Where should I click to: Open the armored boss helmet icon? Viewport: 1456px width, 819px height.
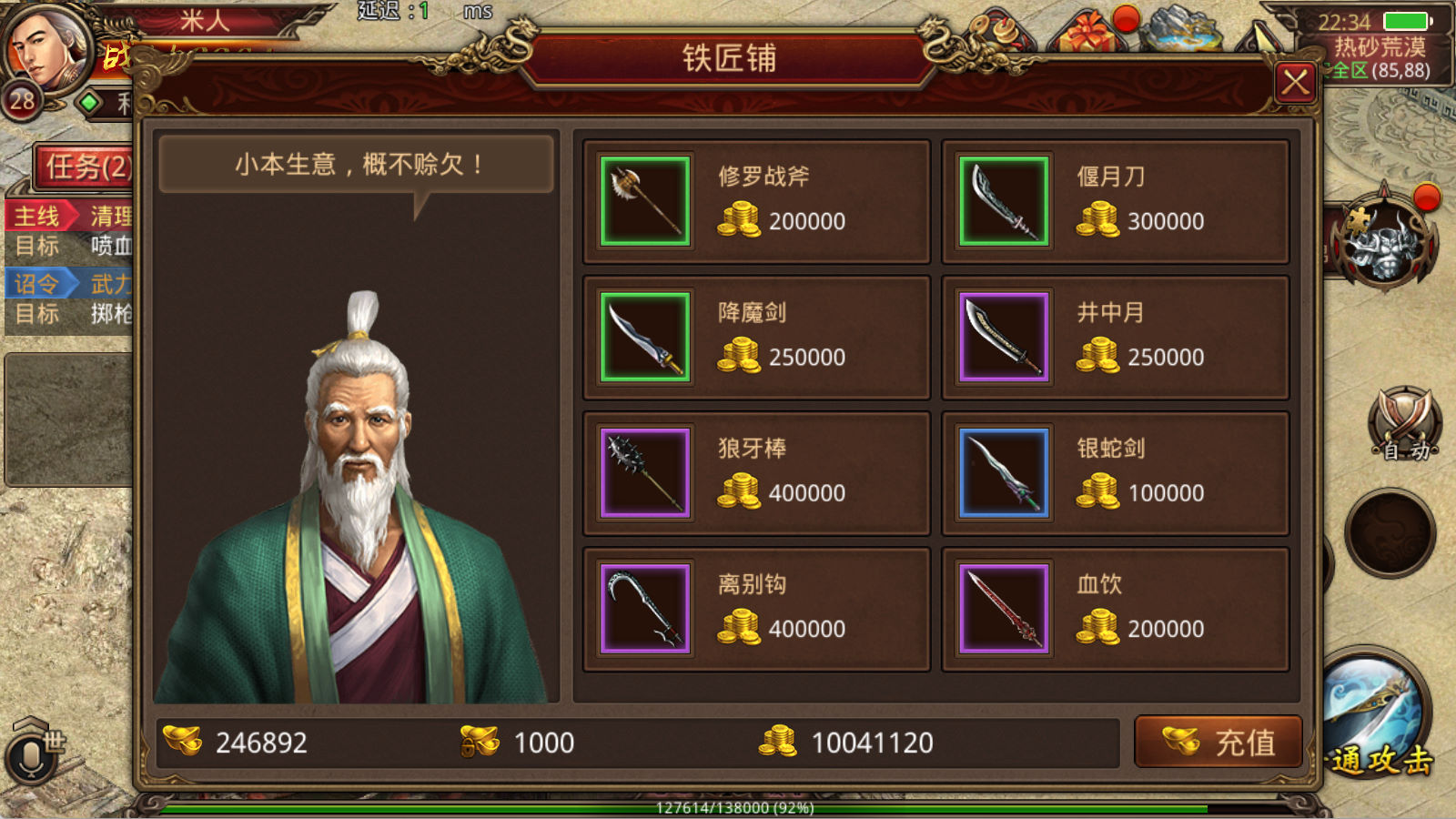[x=1385, y=240]
